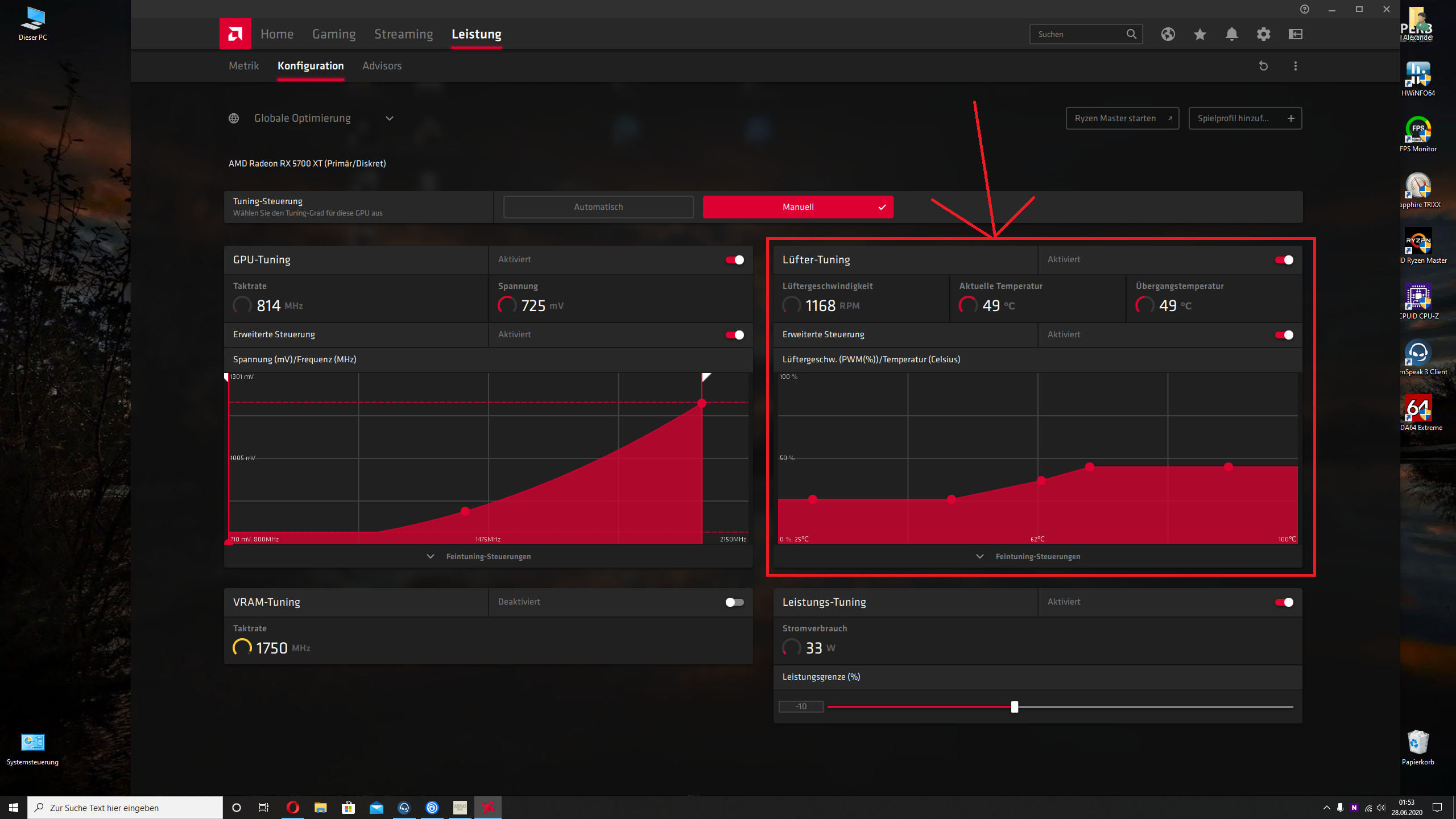The height and width of the screenshot is (819, 1456).
Task: Open the Gaming tab
Action: 334,34
